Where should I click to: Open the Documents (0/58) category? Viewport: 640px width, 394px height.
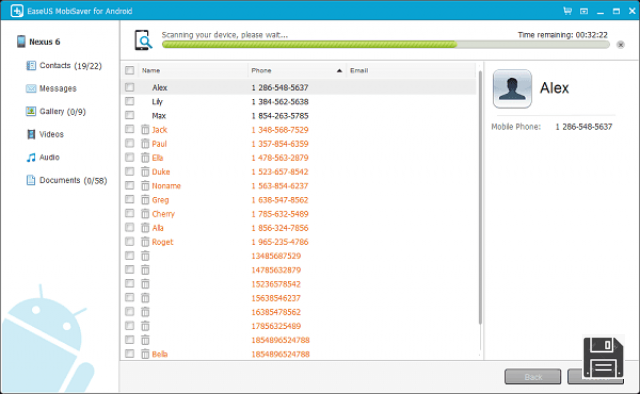coord(67,180)
